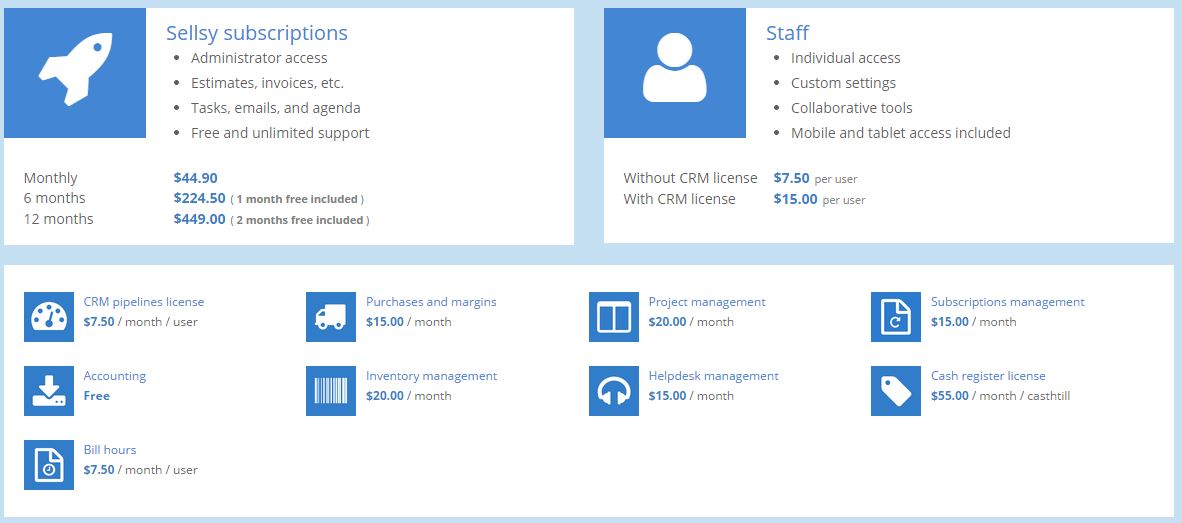Select the Bill hours clock document icon
Screen dimensions: 1182x523
pos(49,465)
